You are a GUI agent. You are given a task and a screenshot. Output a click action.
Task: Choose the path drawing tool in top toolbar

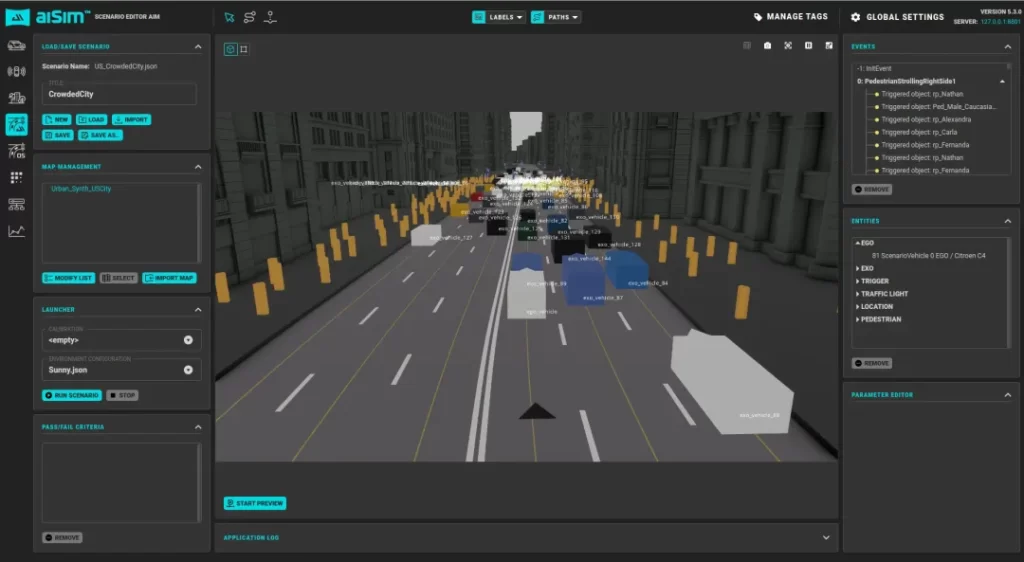point(249,17)
